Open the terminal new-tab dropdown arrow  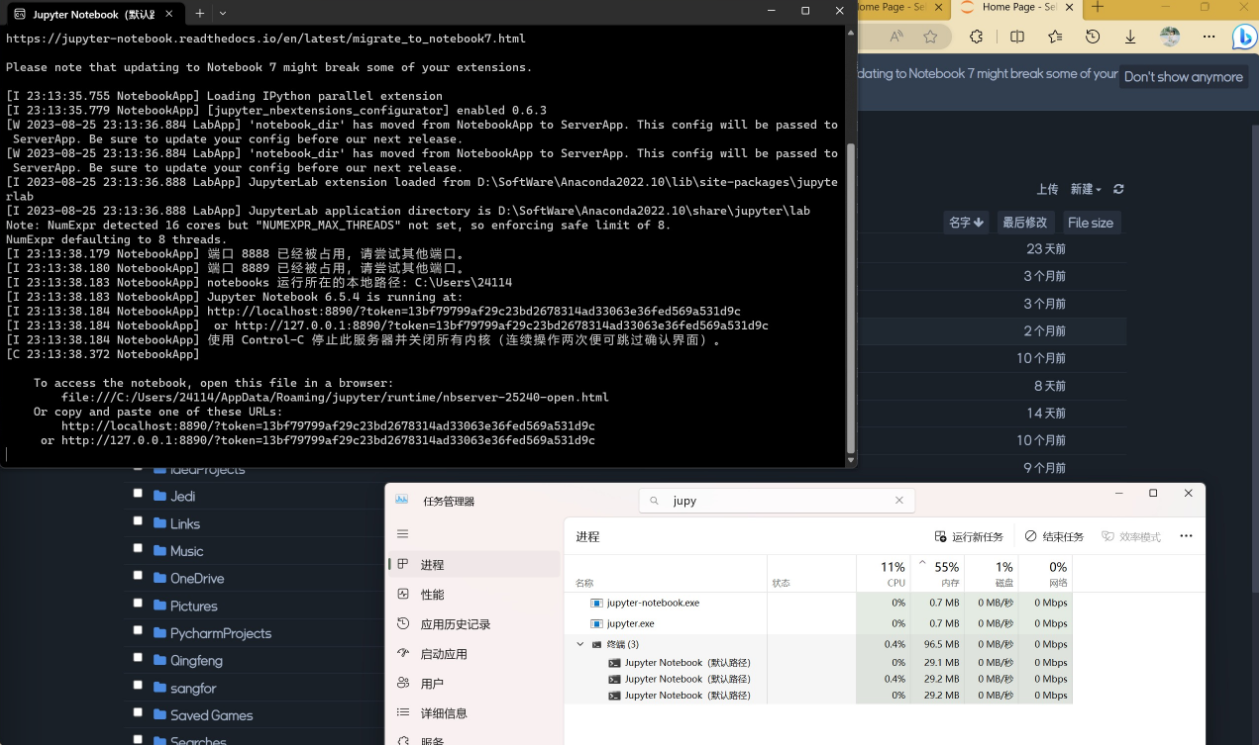point(222,13)
